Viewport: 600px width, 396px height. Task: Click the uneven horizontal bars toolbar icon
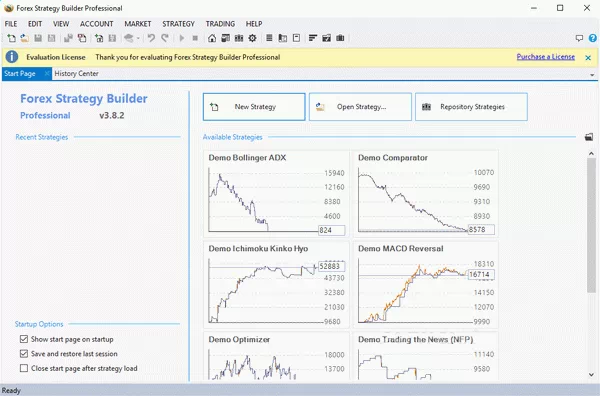pos(313,38)
